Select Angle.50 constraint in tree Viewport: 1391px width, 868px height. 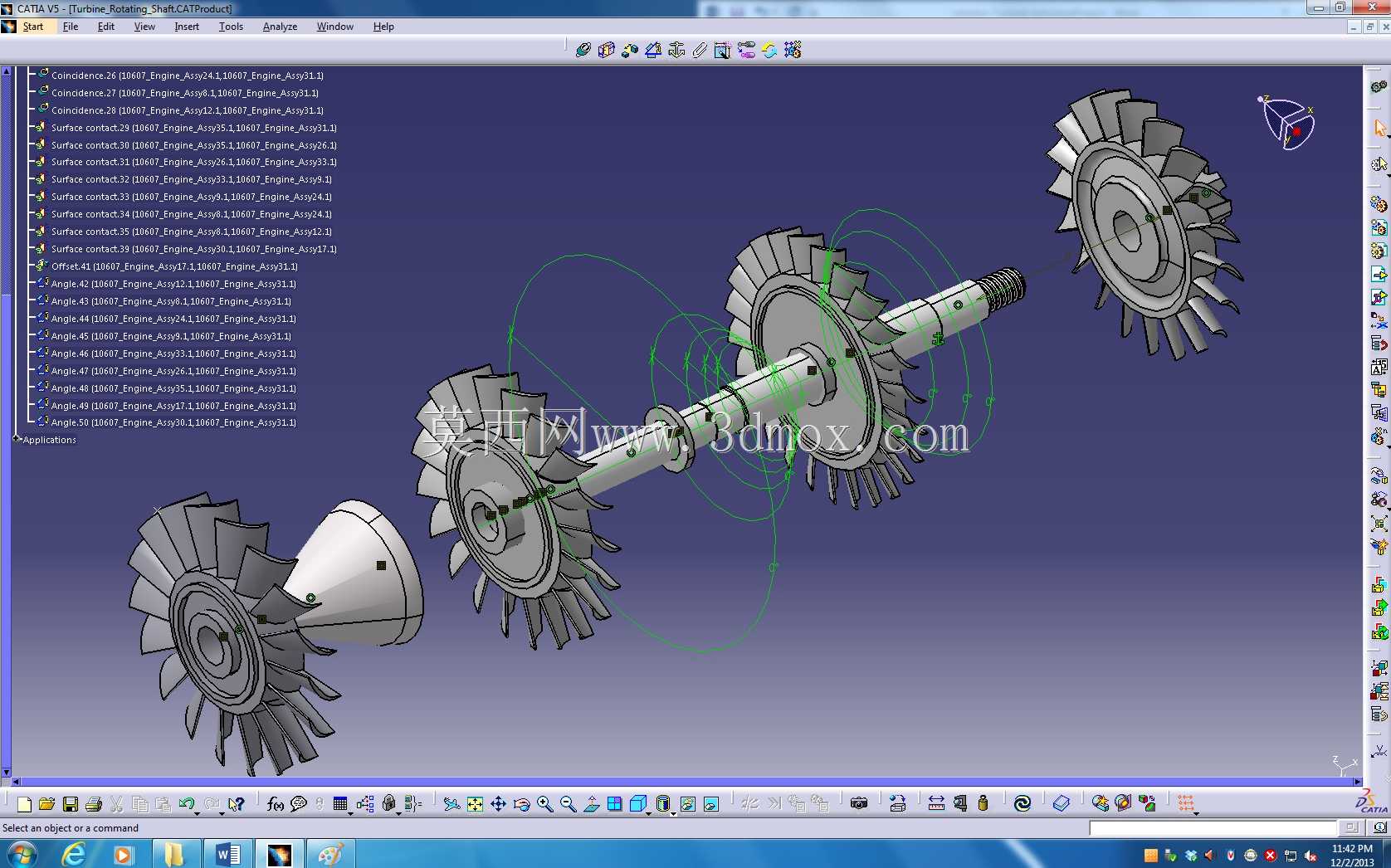click(173, 422)
